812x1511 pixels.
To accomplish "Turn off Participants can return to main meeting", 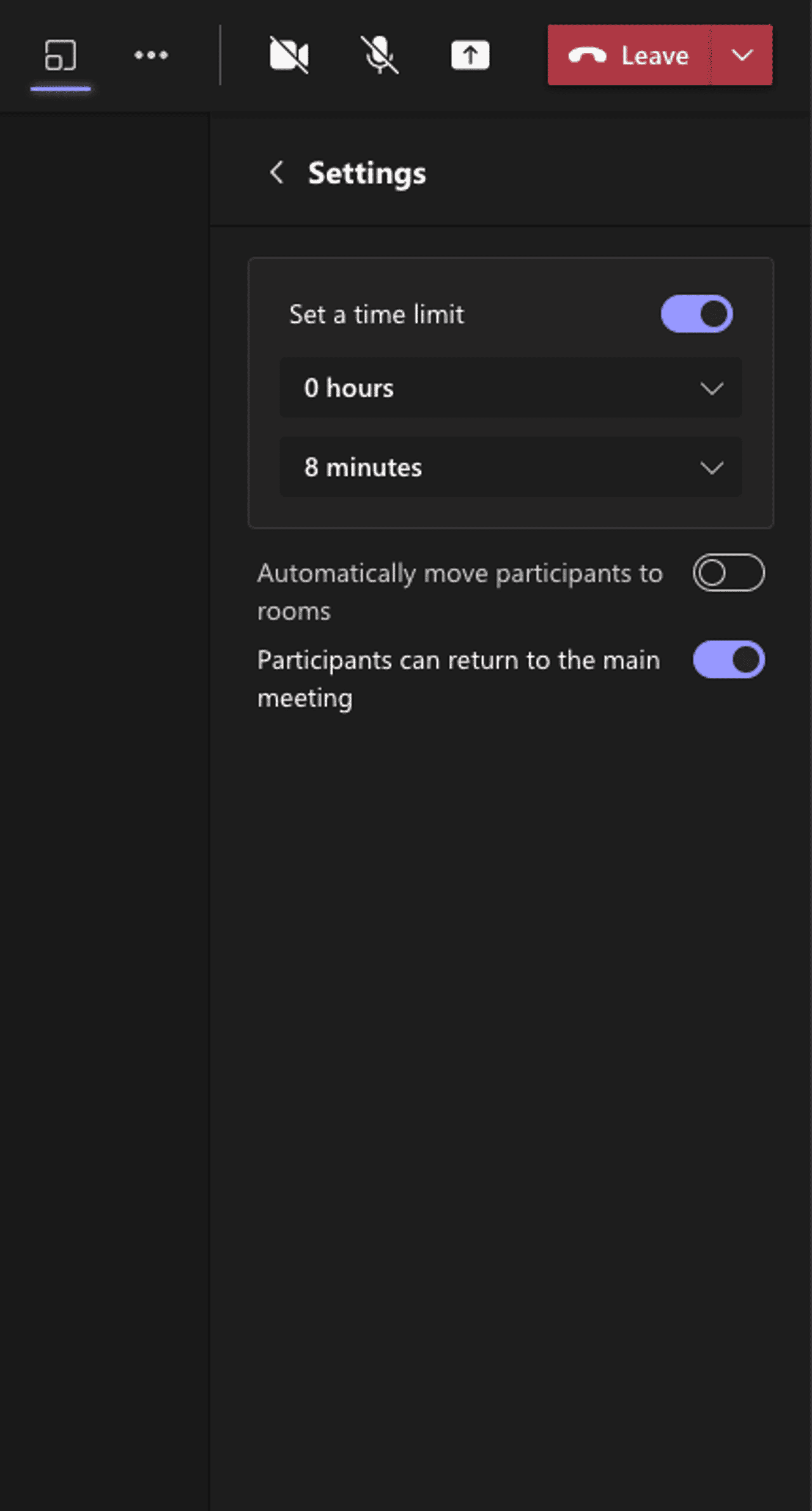I will [728, 660].
